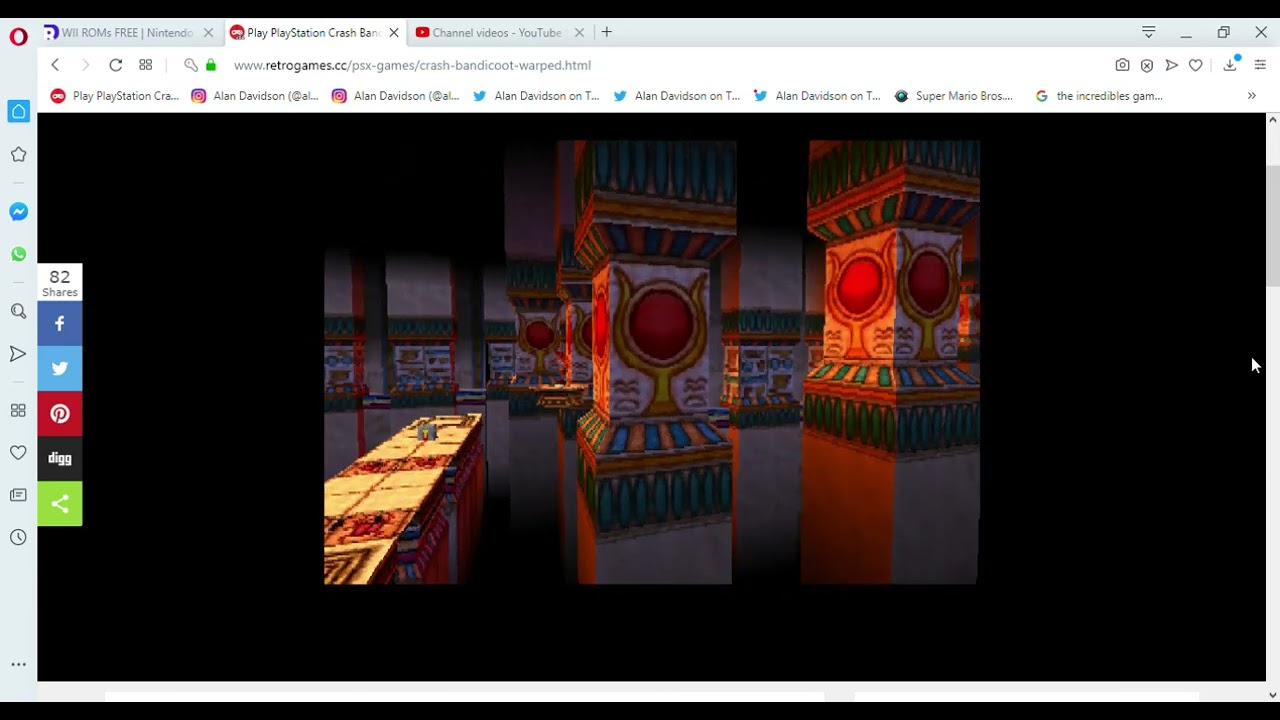Open the sidebar news icon
Image resolution: width=1280 pixels, height=720 pixels.
click(18, 495)
